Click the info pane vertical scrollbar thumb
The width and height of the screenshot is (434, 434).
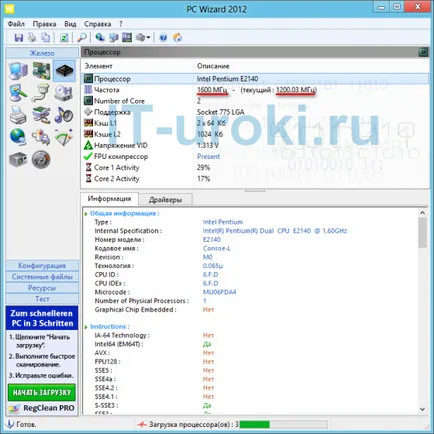pyautogui.click(x=422, y=233)
